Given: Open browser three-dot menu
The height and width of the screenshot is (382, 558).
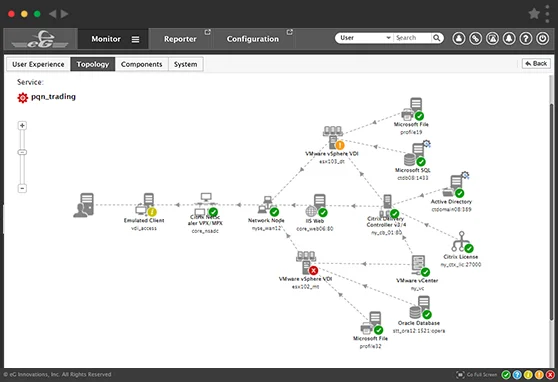Looking at the screenshot, I should (547, 14).
